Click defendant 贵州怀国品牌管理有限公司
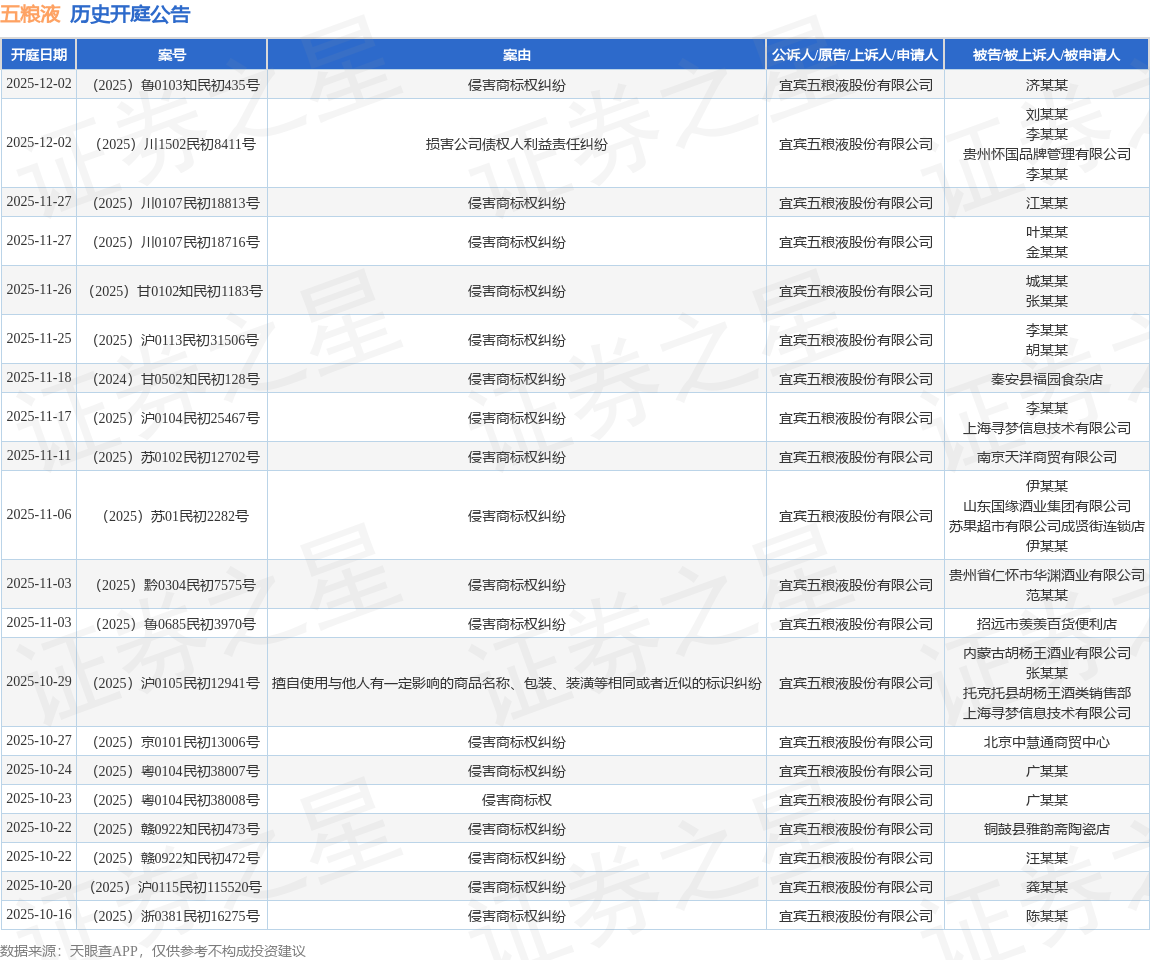 pyautogui.click(x=1047, y=154)
